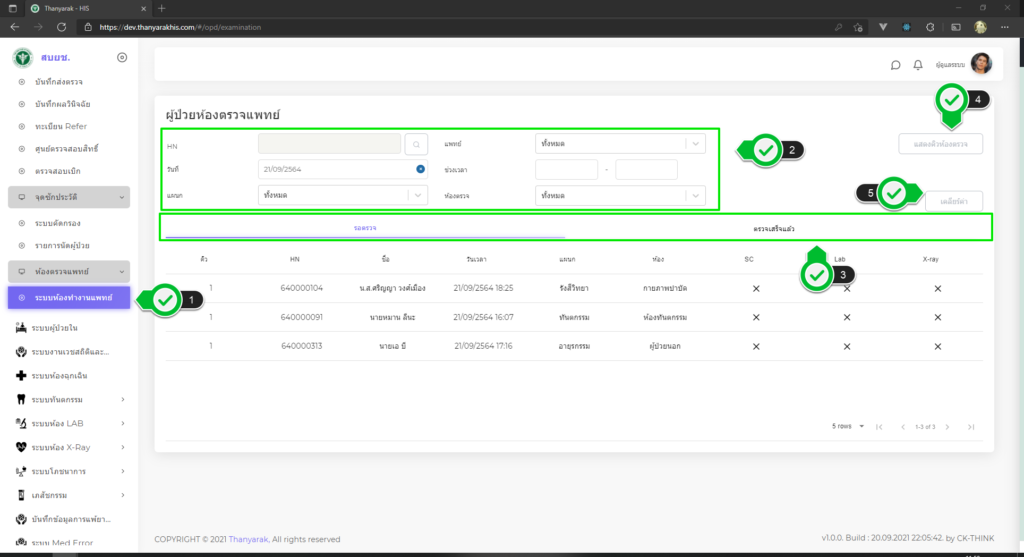1024x557 pixels.
Task: Select the รอตรวจ tab
Action: 365,229
